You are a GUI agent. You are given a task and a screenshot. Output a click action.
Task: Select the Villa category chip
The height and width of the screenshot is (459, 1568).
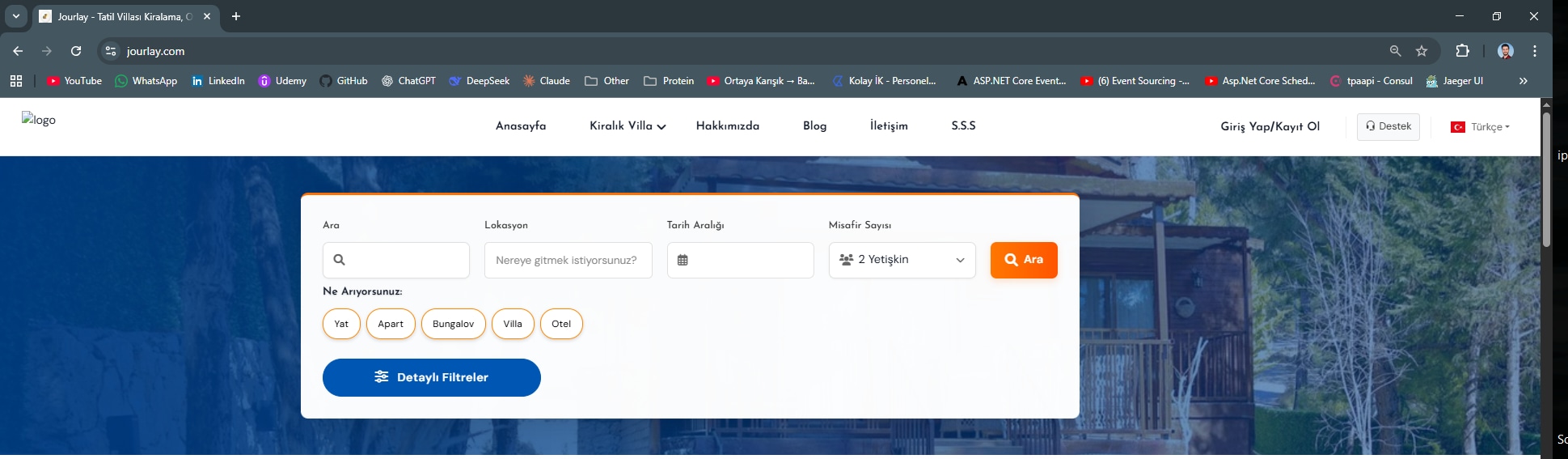coord(513,324)
